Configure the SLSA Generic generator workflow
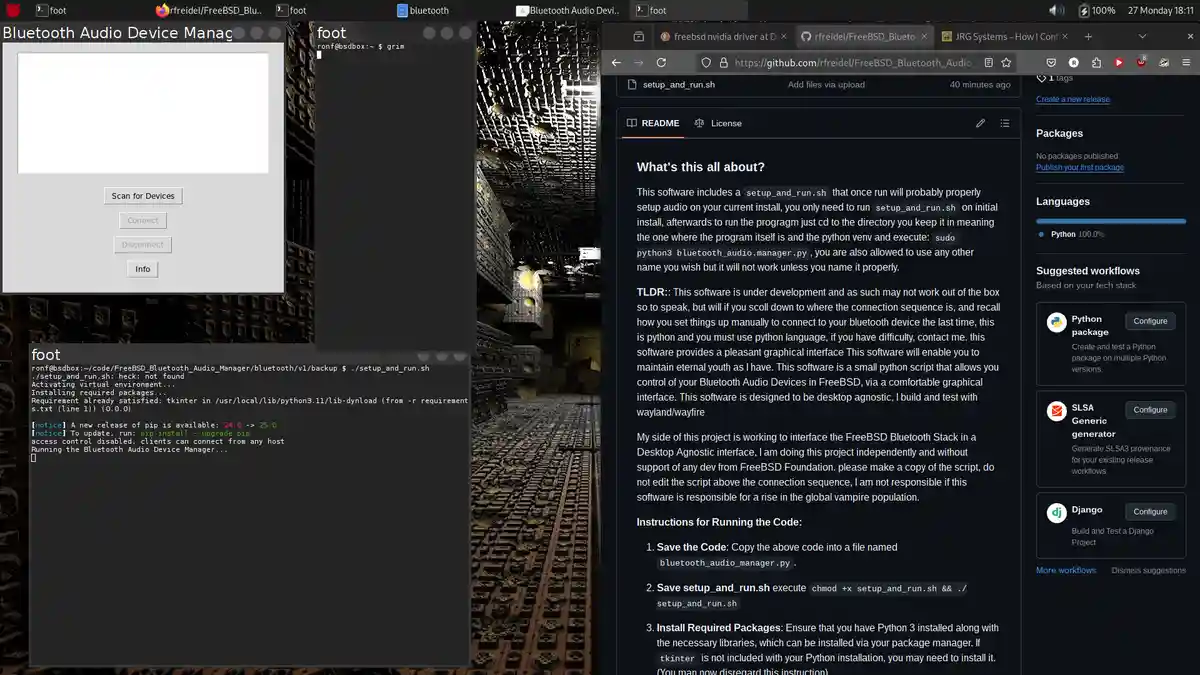 tap(1150, 409)
